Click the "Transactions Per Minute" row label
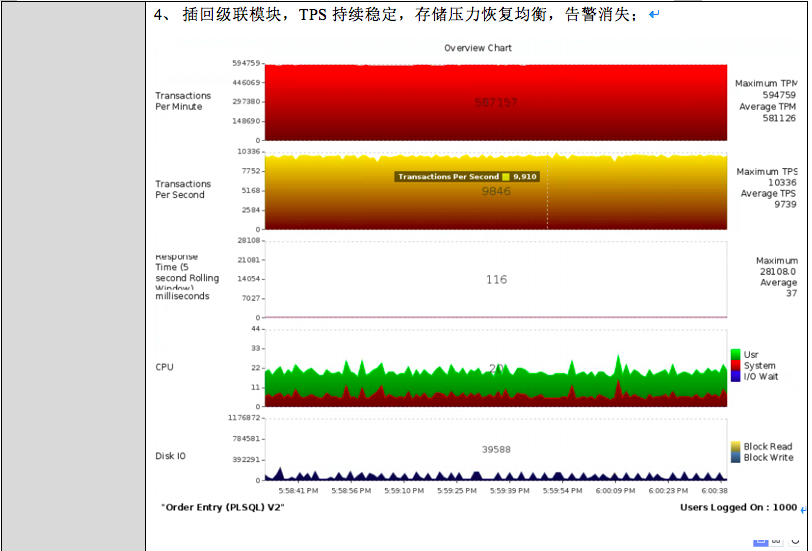Screen dimensions: 812x551 pyautogui.click(x=183, y=101)
